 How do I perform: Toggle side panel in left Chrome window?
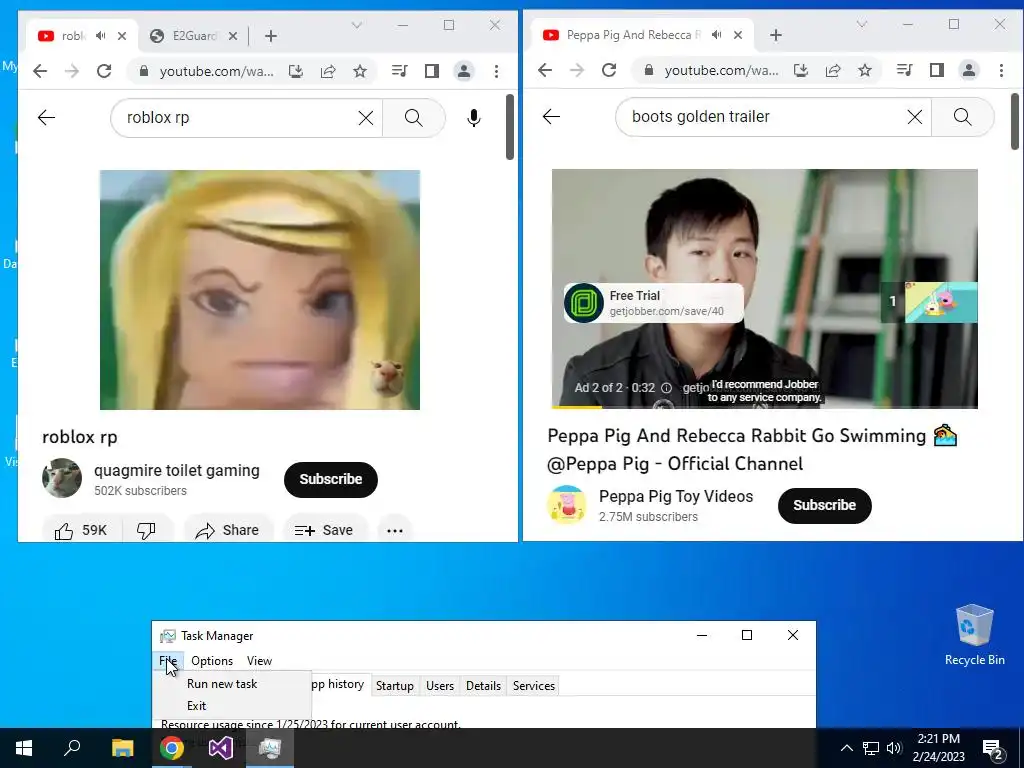click(432, 71)
